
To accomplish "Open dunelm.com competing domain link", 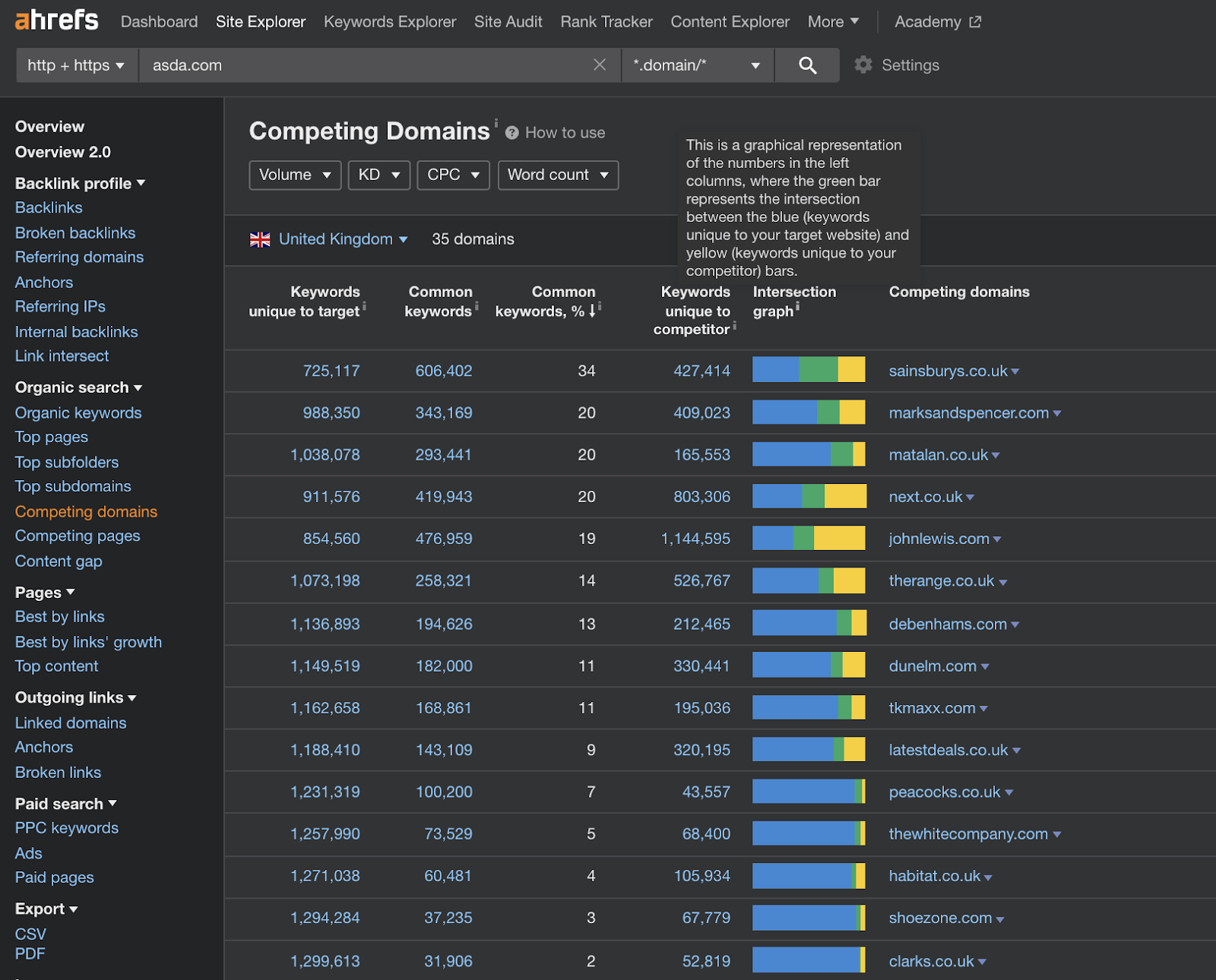I will coord(933,666).
